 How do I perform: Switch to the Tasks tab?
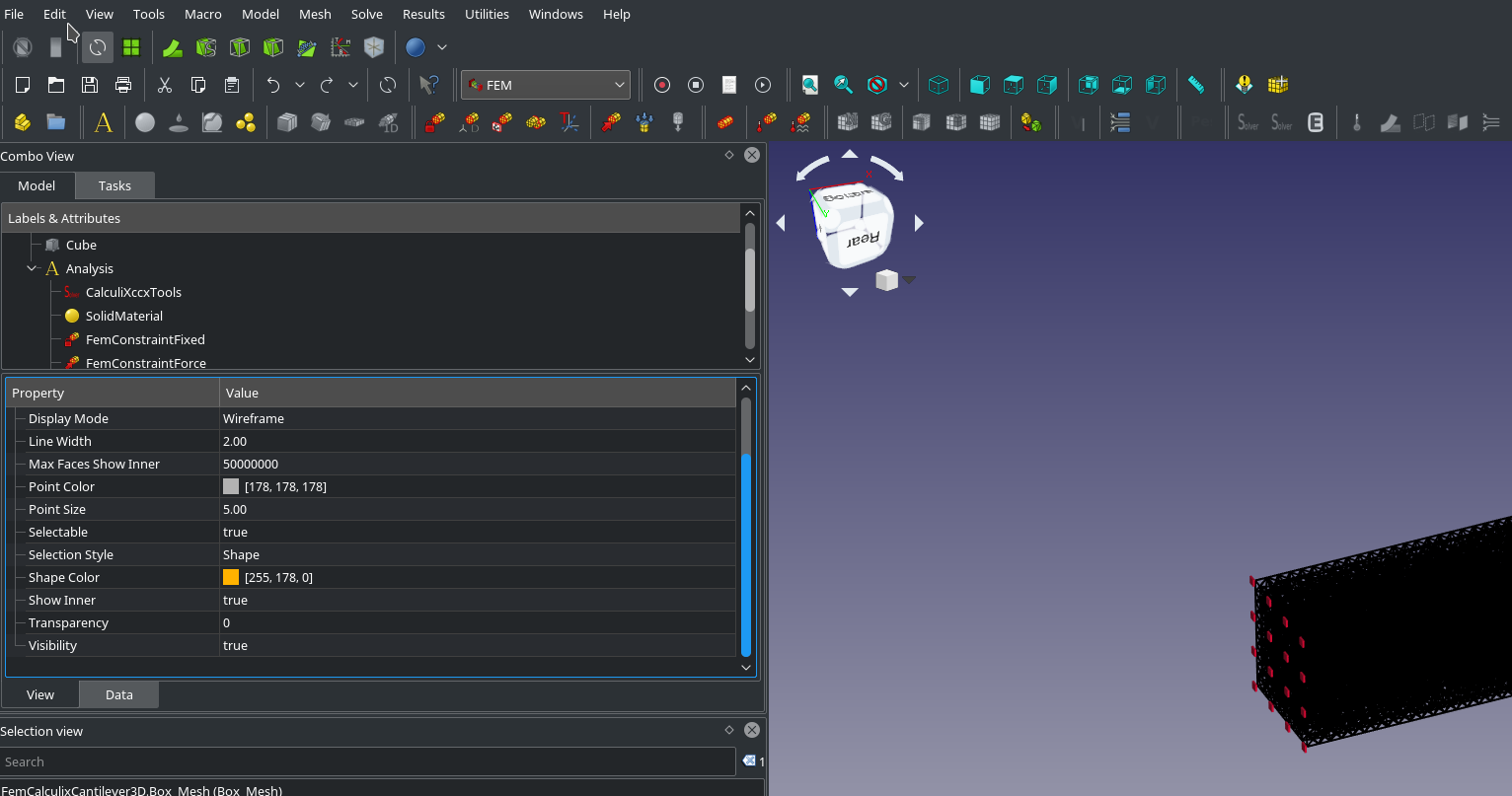(x=114, y=185)
